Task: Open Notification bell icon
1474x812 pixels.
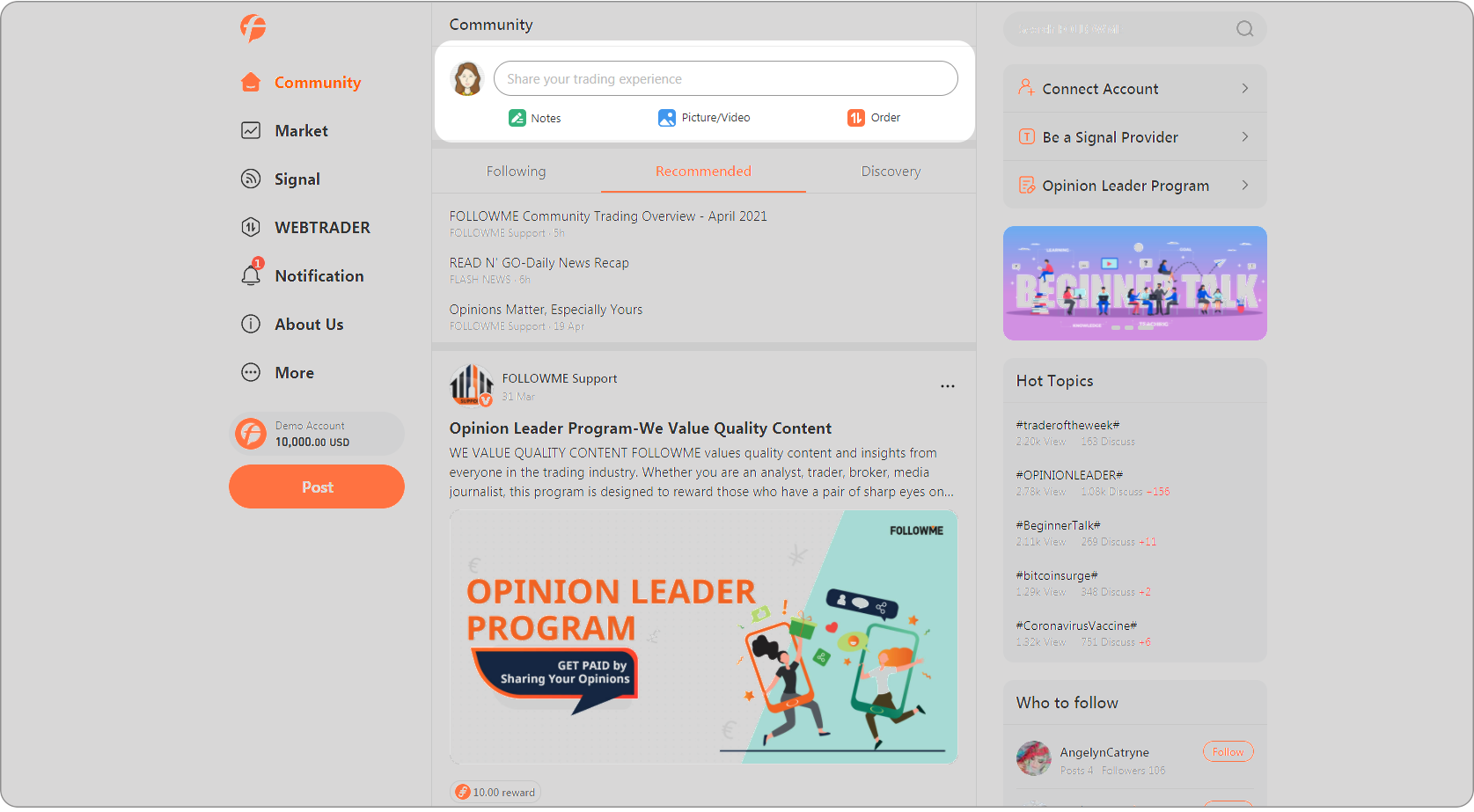Action: coord(251,275)
